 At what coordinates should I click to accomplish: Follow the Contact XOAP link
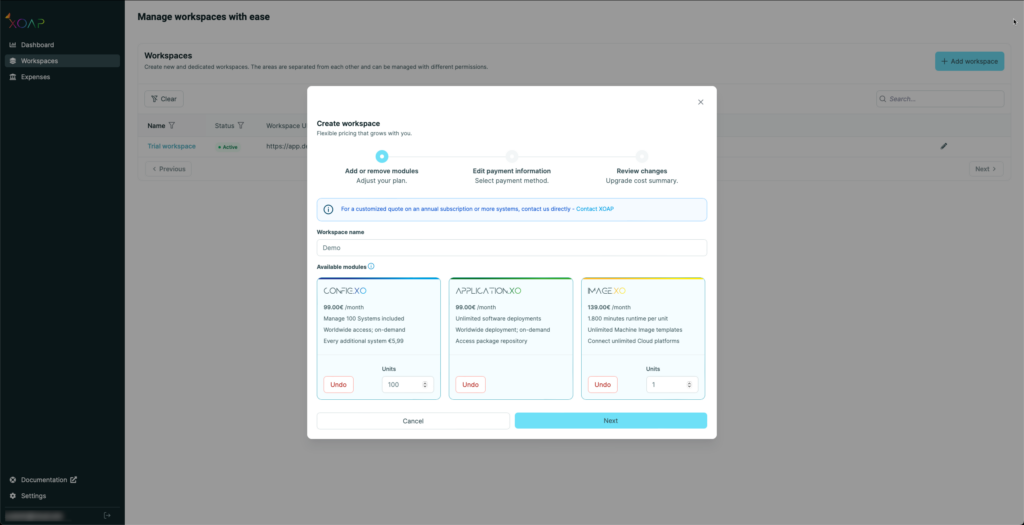click(x=595, y=209)
